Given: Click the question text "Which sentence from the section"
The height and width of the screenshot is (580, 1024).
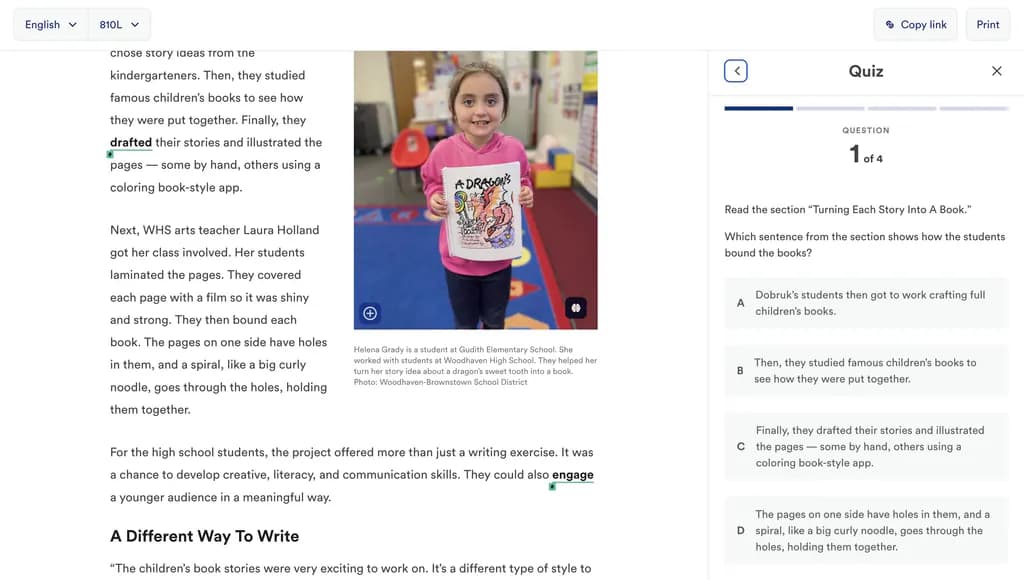Looking at the screenshot, I should coord(865,245).
